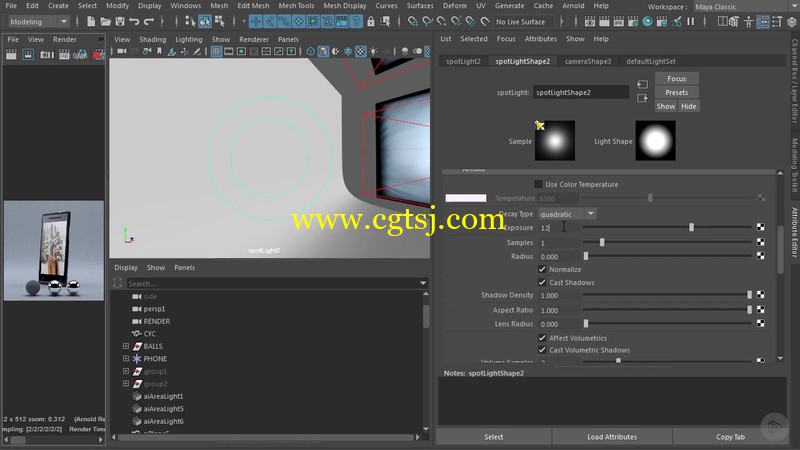This screenshot has width=800, height=450.
Task: Click the red IPR render icon in Render View
Action: (x=98, y=55)
